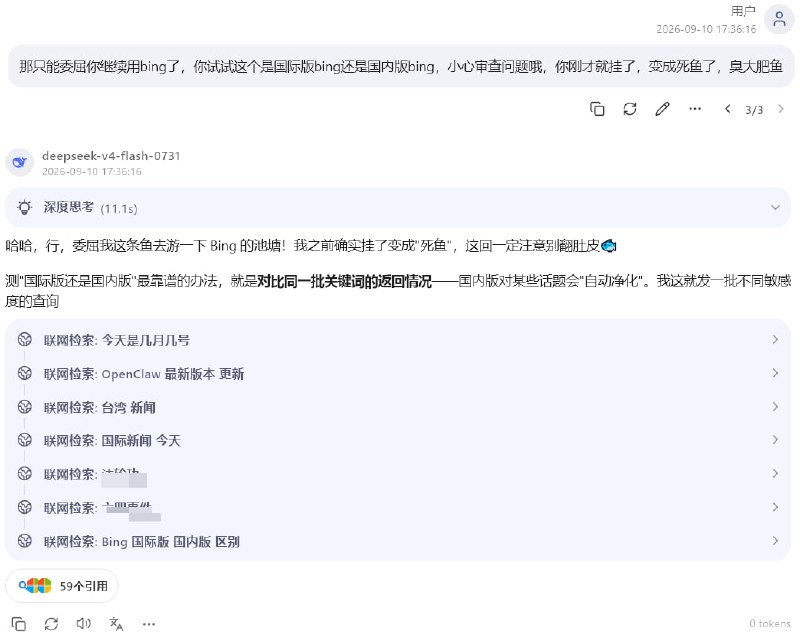Click the user message bubble
The image size is (800, 641).
tap(401, 66)
